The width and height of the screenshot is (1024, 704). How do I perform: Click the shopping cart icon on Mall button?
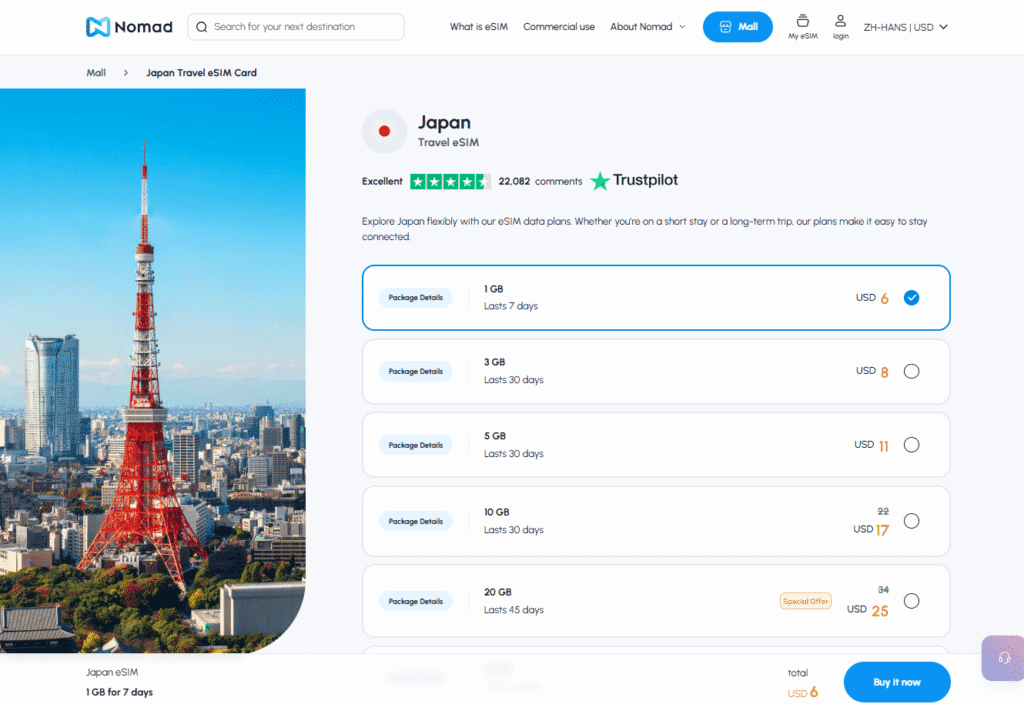click(x=724, y=26)
